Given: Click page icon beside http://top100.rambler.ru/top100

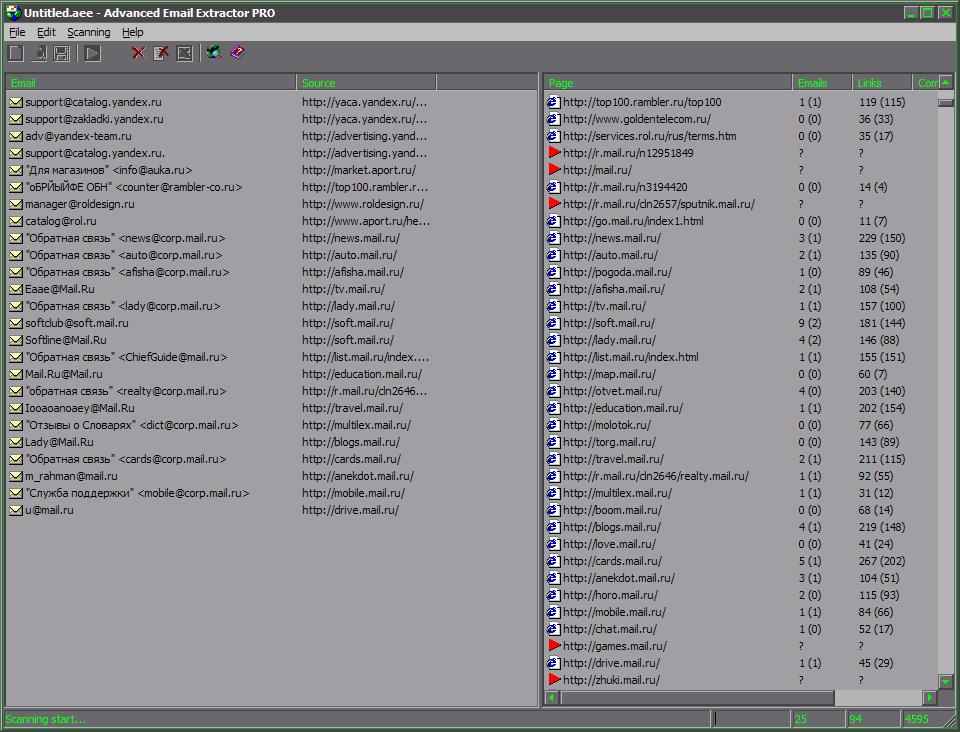Looking at the screenshot, I should (x=553, y=102).
